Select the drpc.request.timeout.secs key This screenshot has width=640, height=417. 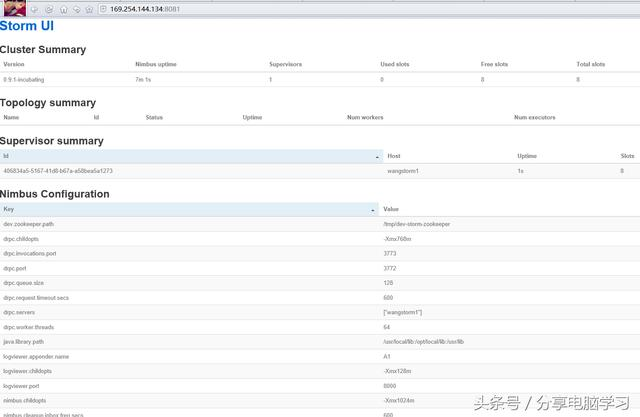tap(36, 297)
